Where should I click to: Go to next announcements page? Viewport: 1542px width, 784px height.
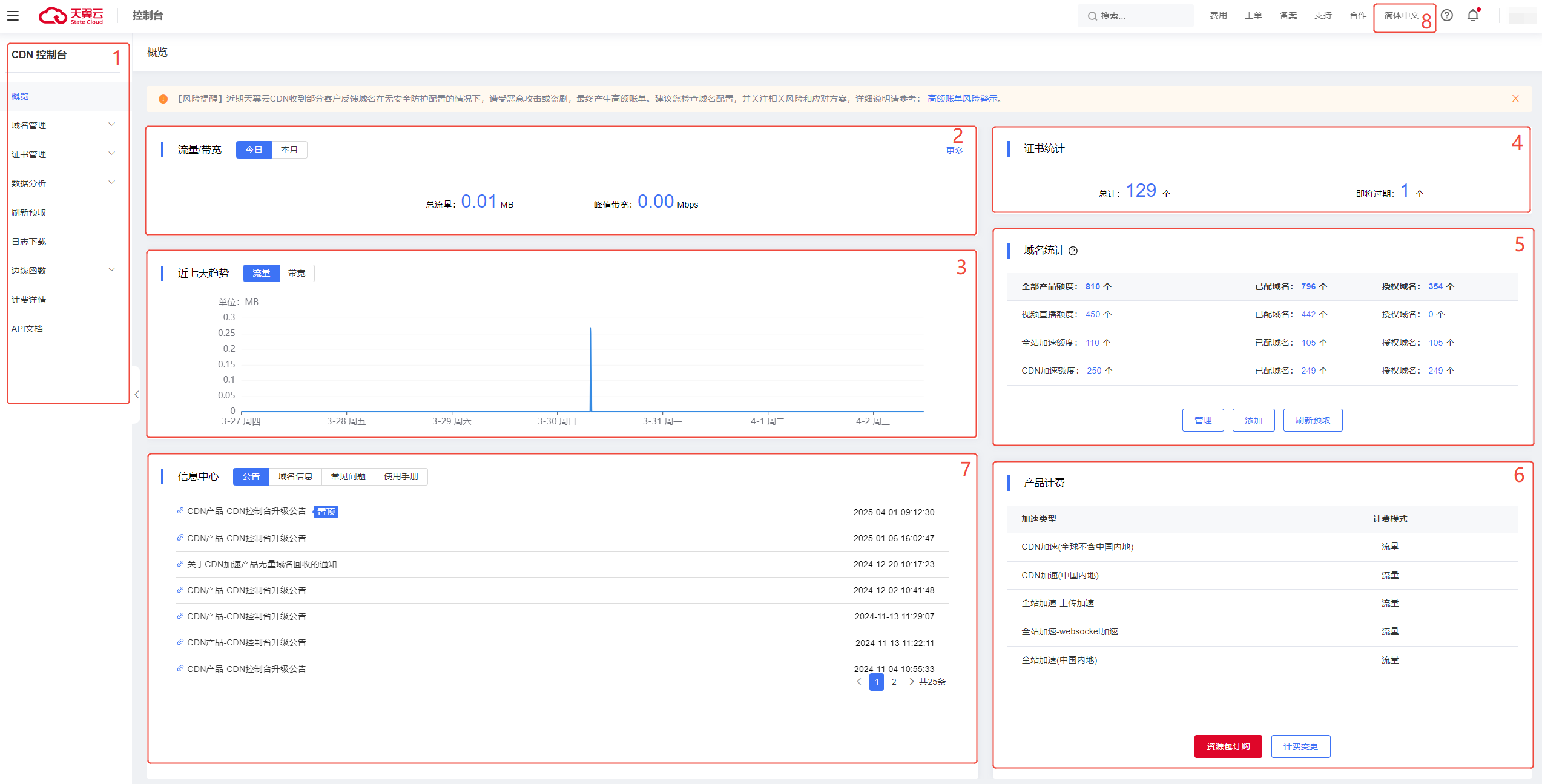point(912,682)
